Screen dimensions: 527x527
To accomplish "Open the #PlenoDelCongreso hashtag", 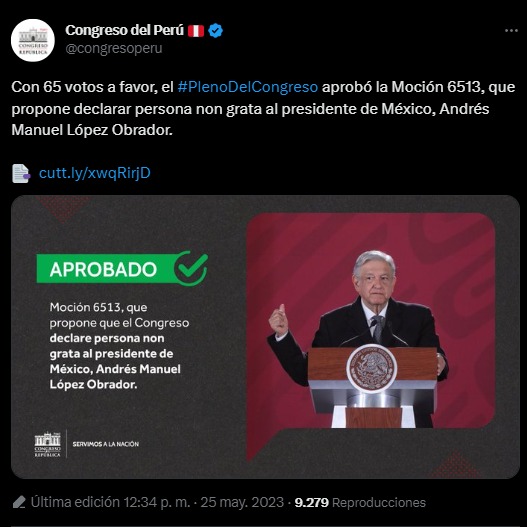I will point(247,87).
